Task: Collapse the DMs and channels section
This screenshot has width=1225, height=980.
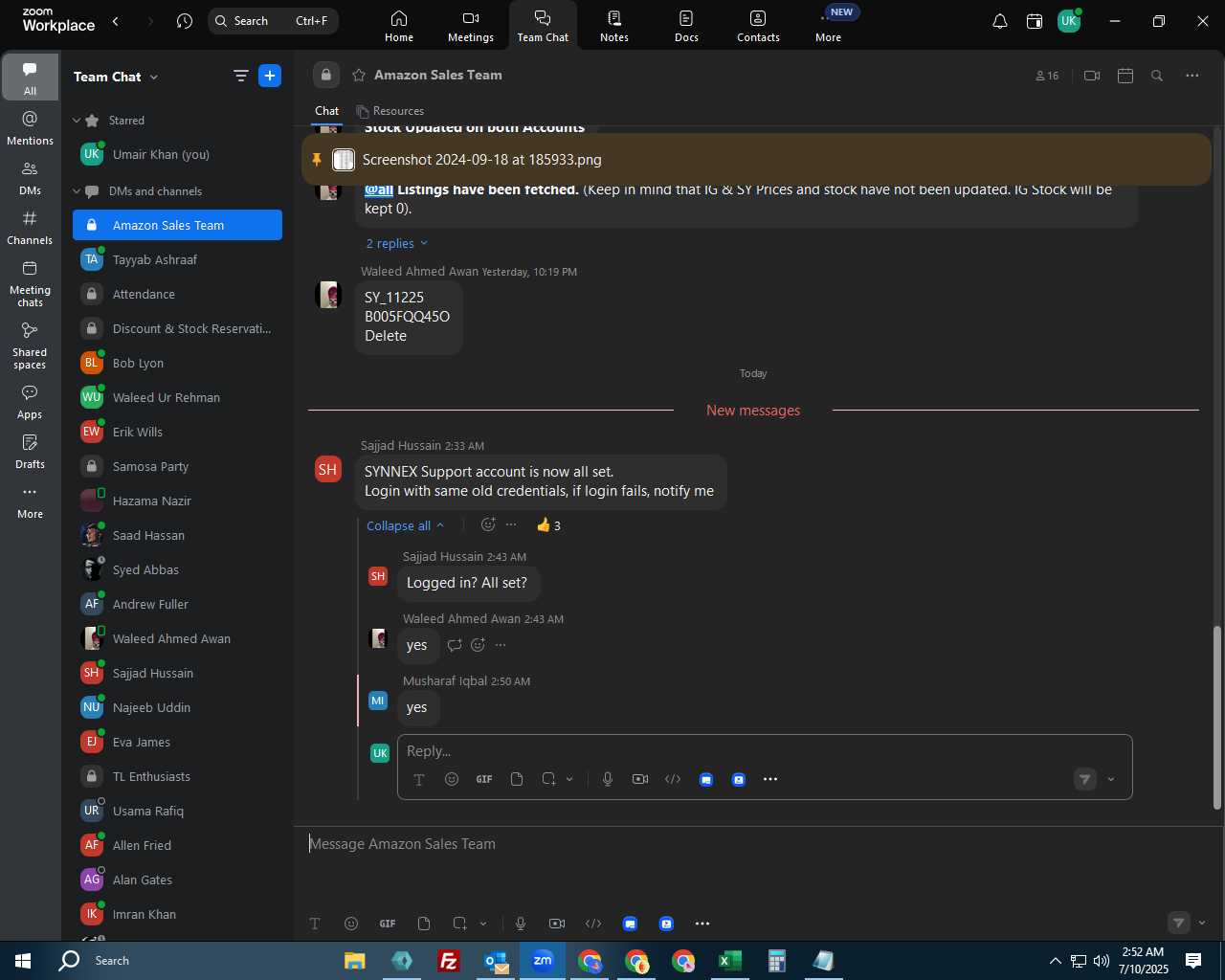Action: pyautogui.click(x=77, y=191)
